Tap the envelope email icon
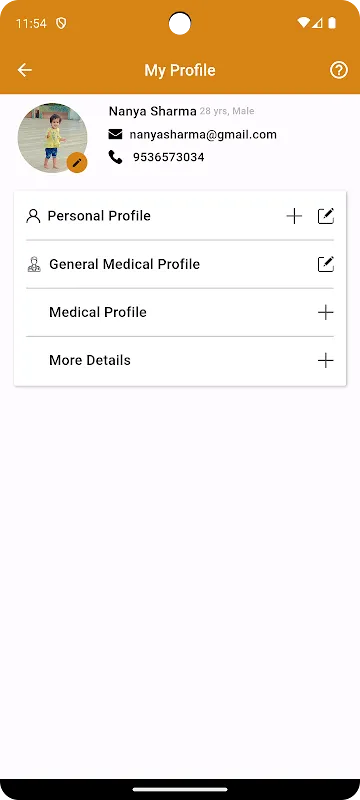360x800 pixels. pyautogui.click(x=115, y=135)
